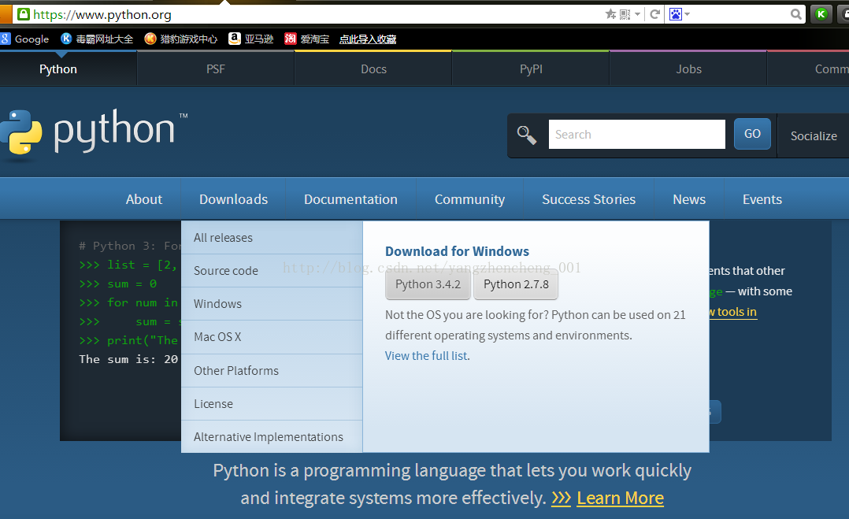Open the Learn More link
The image size is (849, 519).
[620, 498]
